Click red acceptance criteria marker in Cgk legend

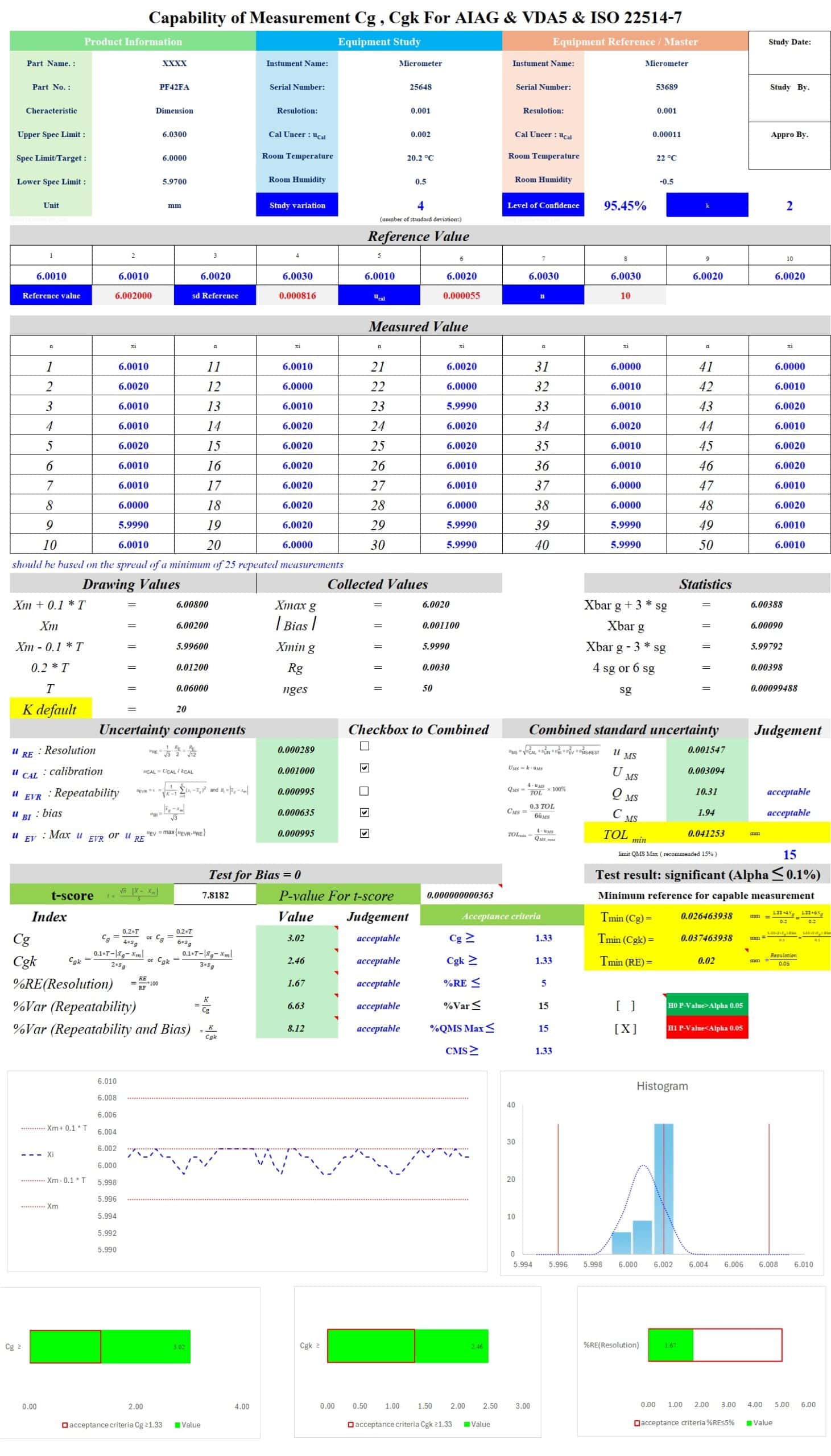[351, 1424]
